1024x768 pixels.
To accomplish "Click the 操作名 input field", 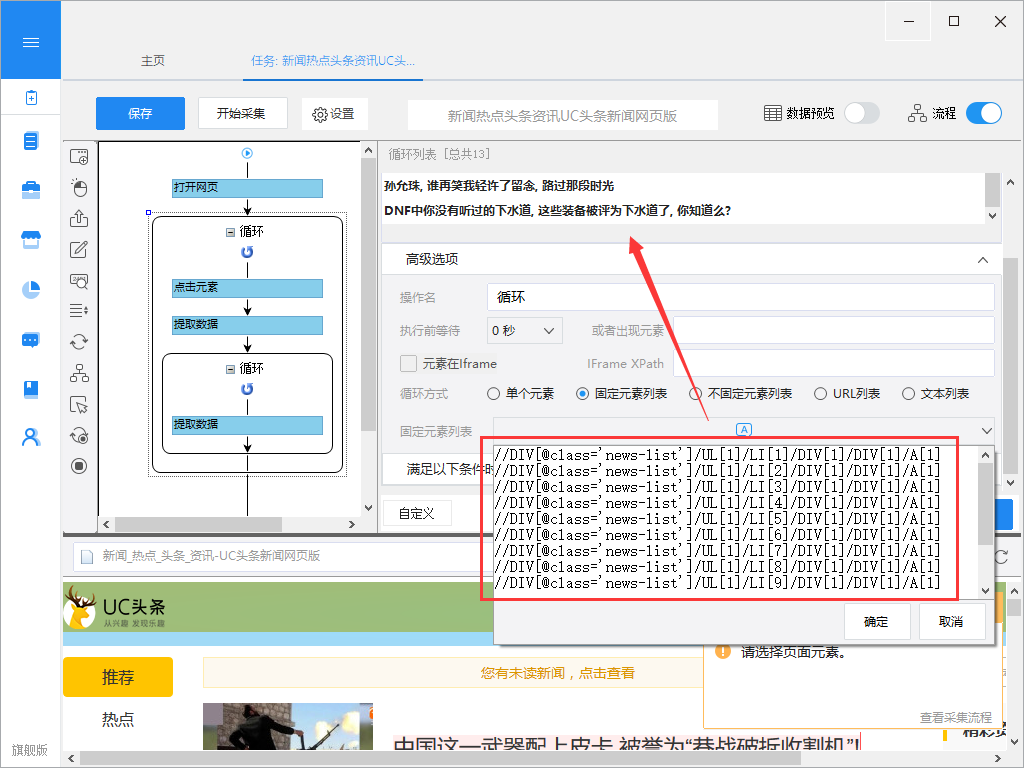I will click(x=740, y=297).
